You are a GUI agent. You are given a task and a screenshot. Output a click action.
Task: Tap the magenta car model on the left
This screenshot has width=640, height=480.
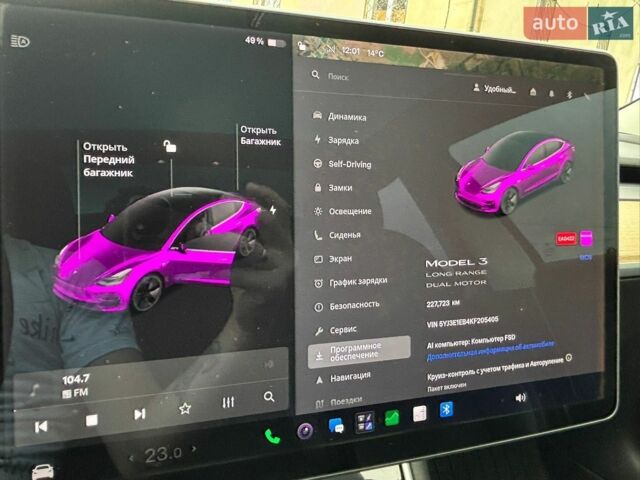157,249
